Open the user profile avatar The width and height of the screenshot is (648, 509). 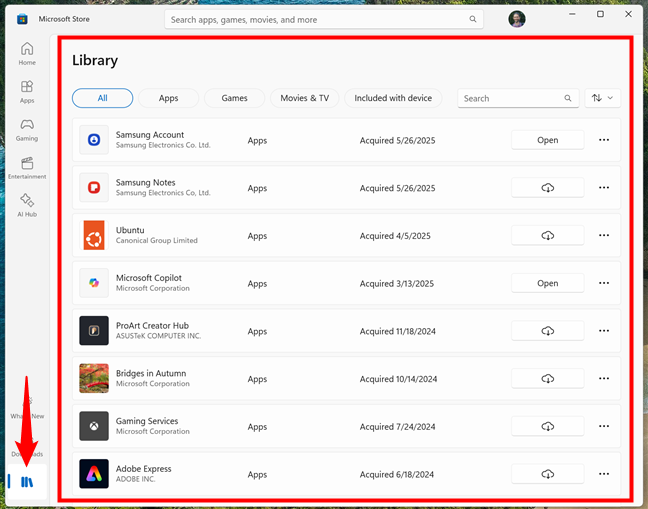pyautogui.click(x=517, y=19)
